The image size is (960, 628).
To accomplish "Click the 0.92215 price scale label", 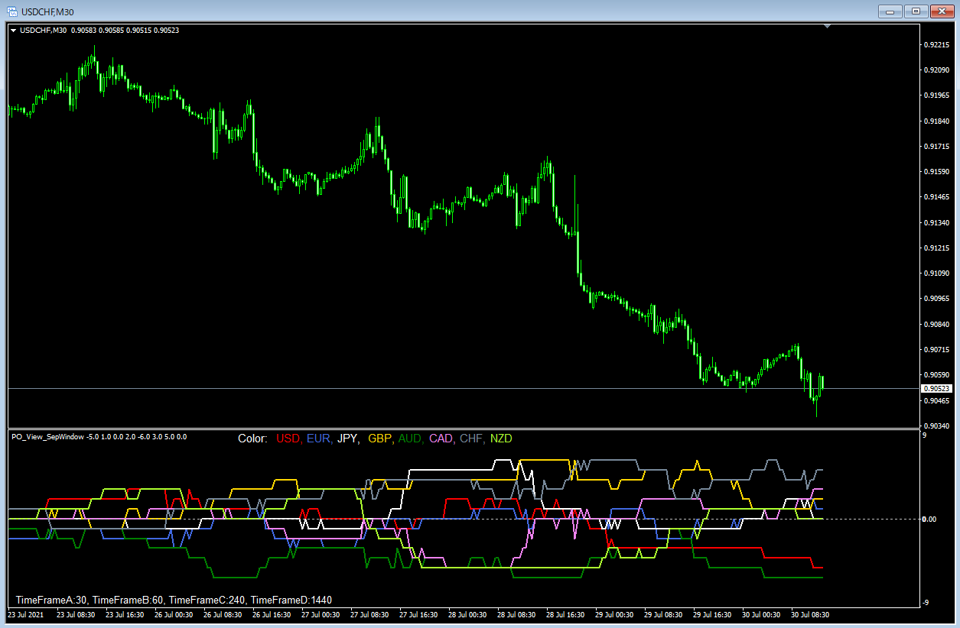I will (x=937, y=45).
